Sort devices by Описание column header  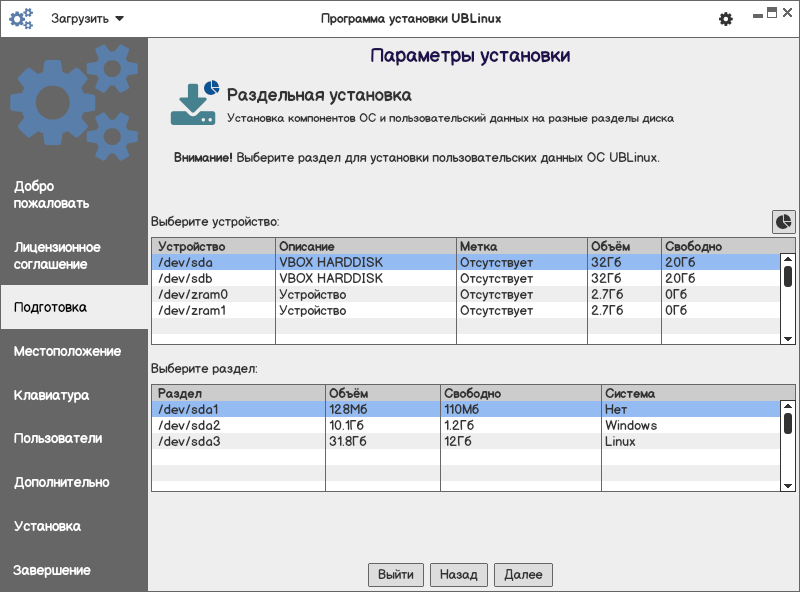coord(366,246)
